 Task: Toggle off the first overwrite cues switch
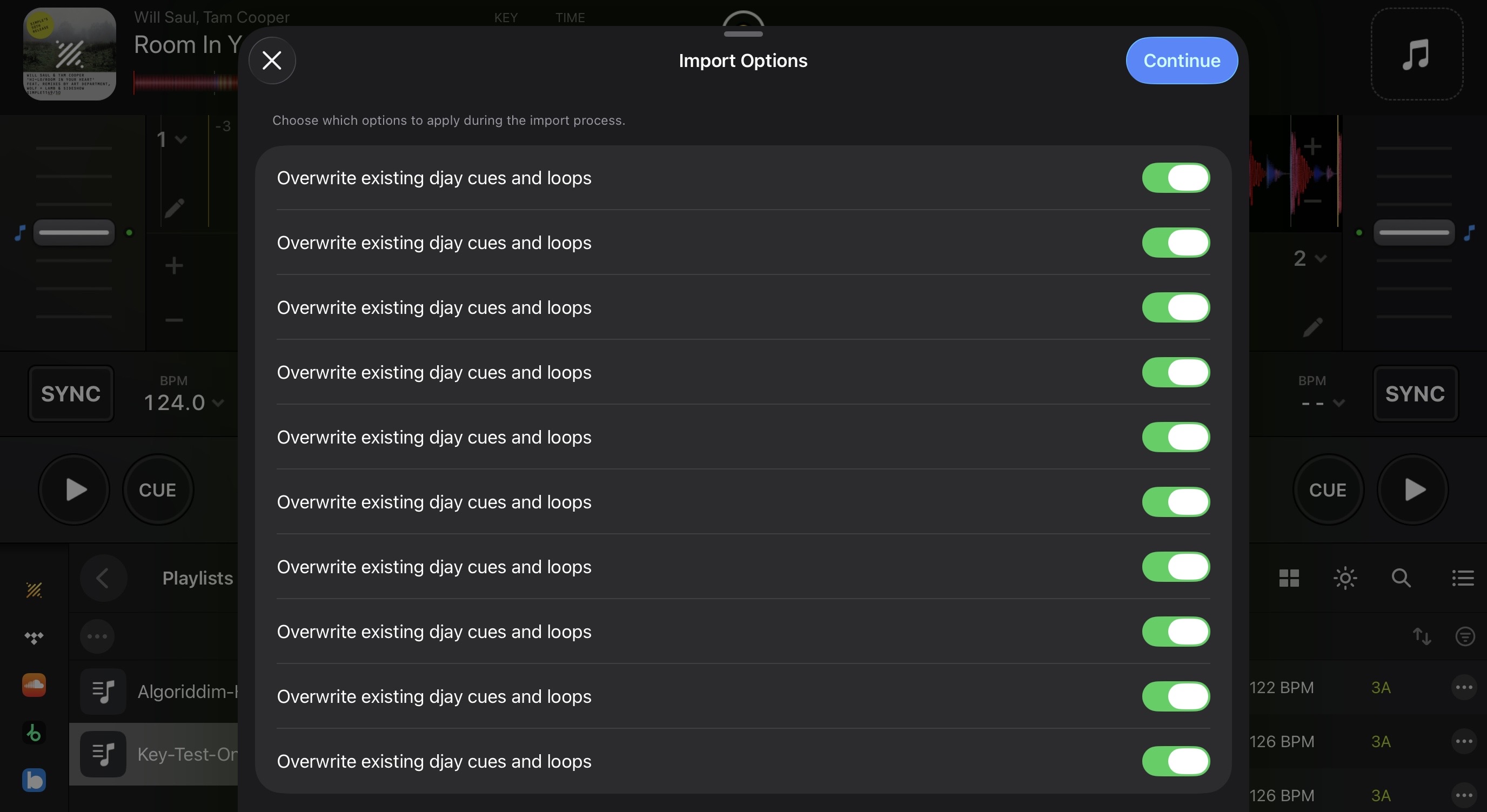(x=1175, y=178)
